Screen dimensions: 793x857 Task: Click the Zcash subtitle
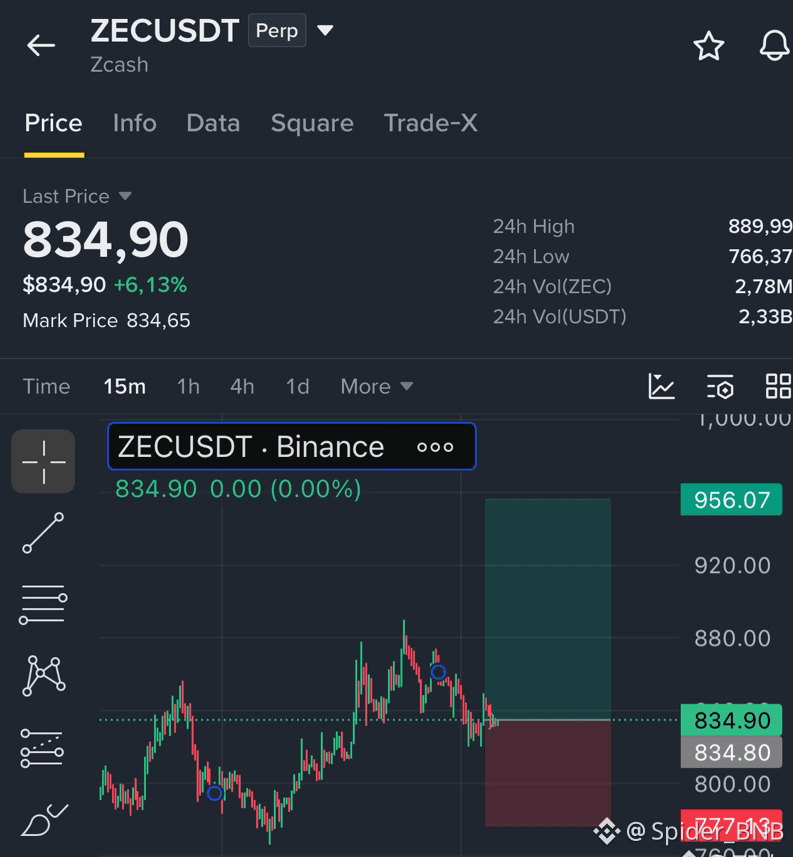[119, 65]
